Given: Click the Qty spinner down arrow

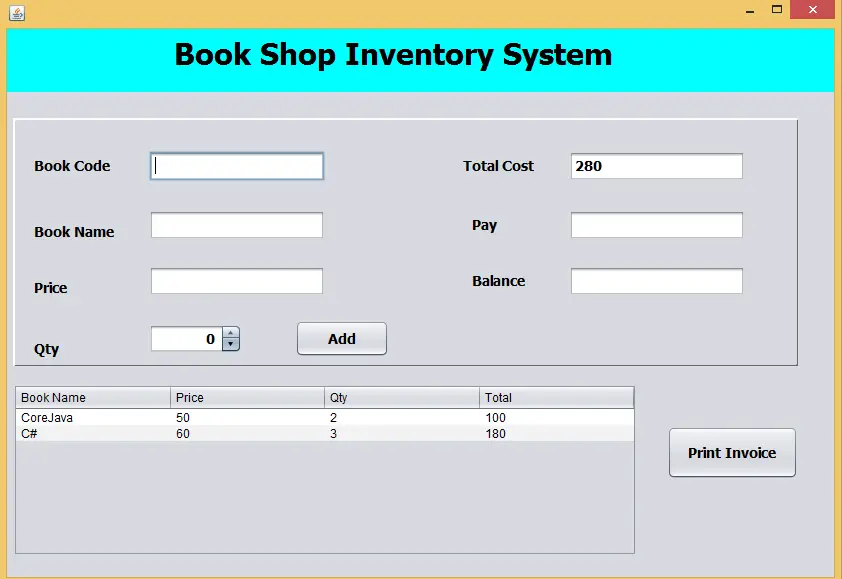Looking at the screenshot, I should click(x=231, y=344).
